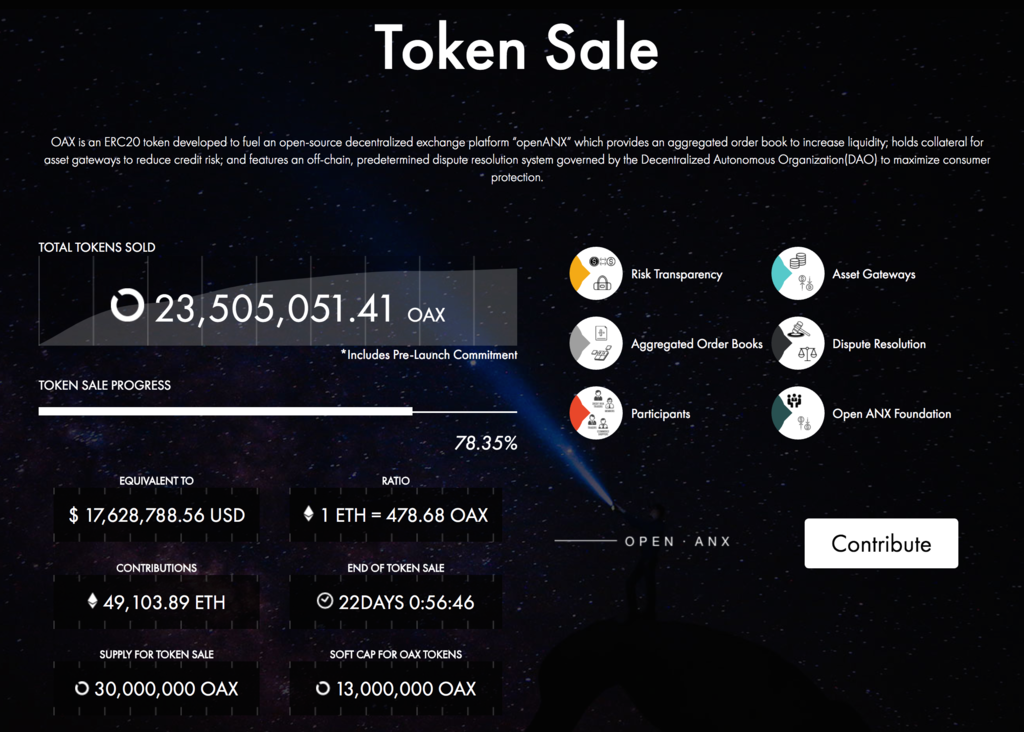Click the Dispute Resolution label
The height and width of the screenshot is (732, 1024).
pyautogui.click(x=879, y=344)
